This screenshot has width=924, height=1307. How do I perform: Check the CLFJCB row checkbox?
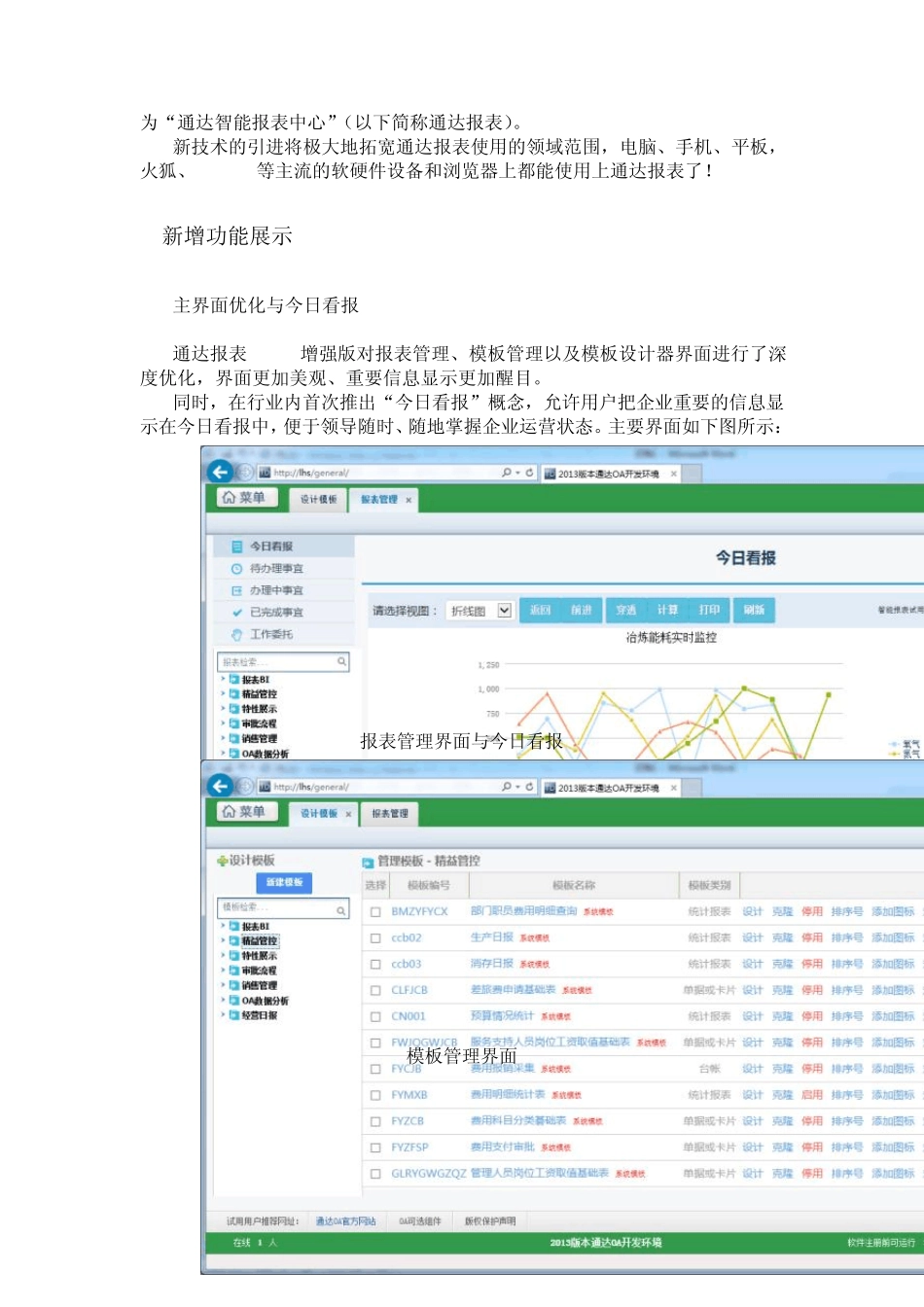[x=375, y=991]
